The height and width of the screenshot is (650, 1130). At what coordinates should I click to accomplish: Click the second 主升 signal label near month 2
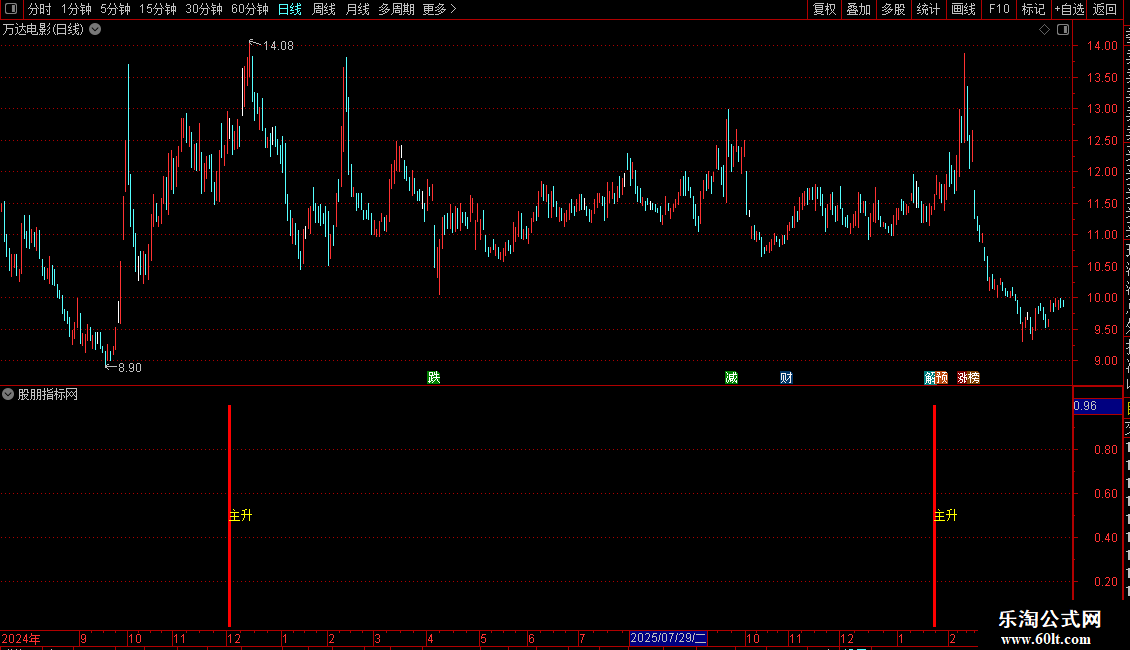[x=946, y=515]
